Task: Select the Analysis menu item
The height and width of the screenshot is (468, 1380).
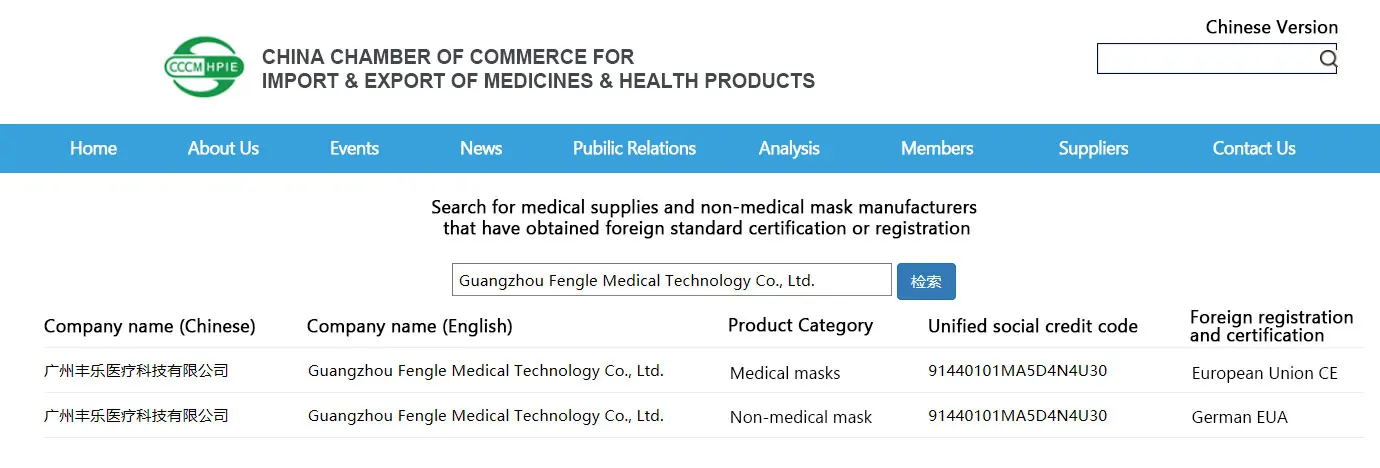Action: [789, 149]
